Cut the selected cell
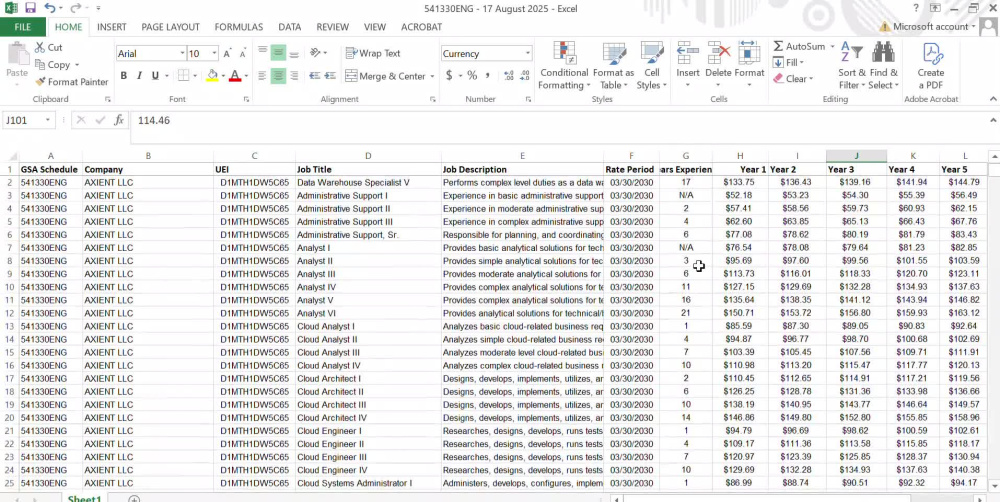The height and width of the screenshot is (502, 1000). [x=48, y=47]
